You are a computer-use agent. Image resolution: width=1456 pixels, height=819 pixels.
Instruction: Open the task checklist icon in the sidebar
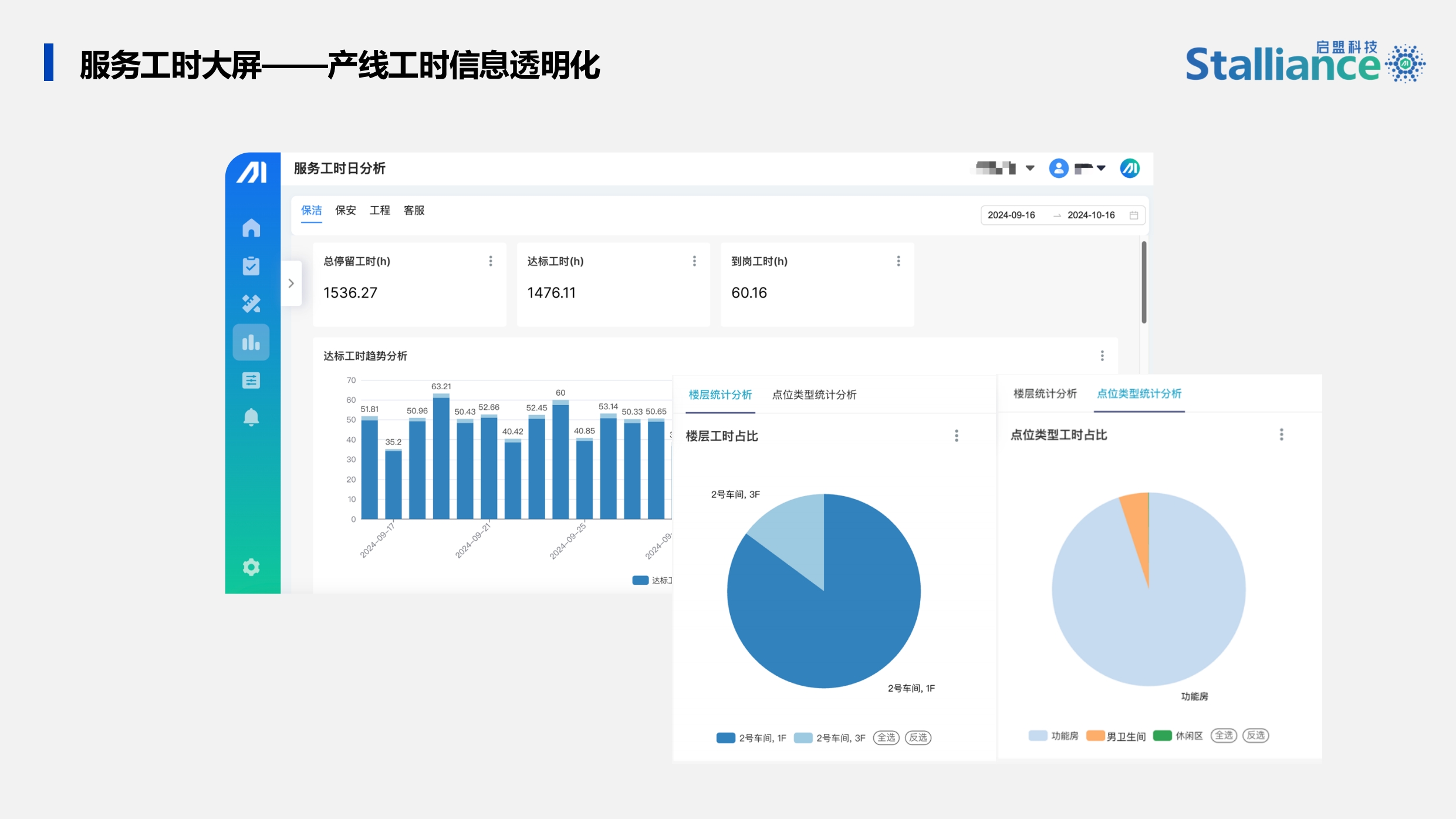click(x=251, y=265)
